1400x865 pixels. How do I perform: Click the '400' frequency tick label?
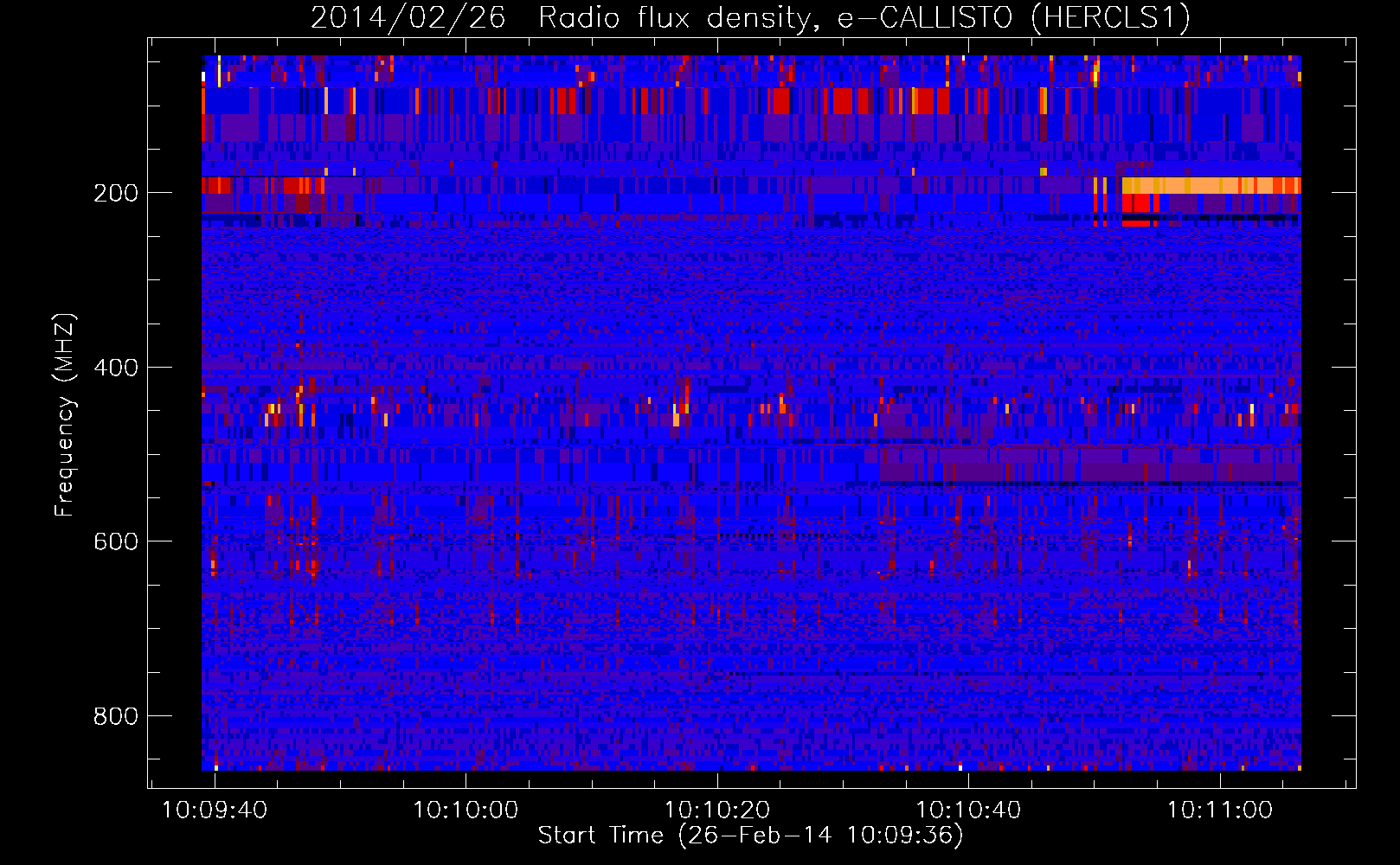coord(116,368)
